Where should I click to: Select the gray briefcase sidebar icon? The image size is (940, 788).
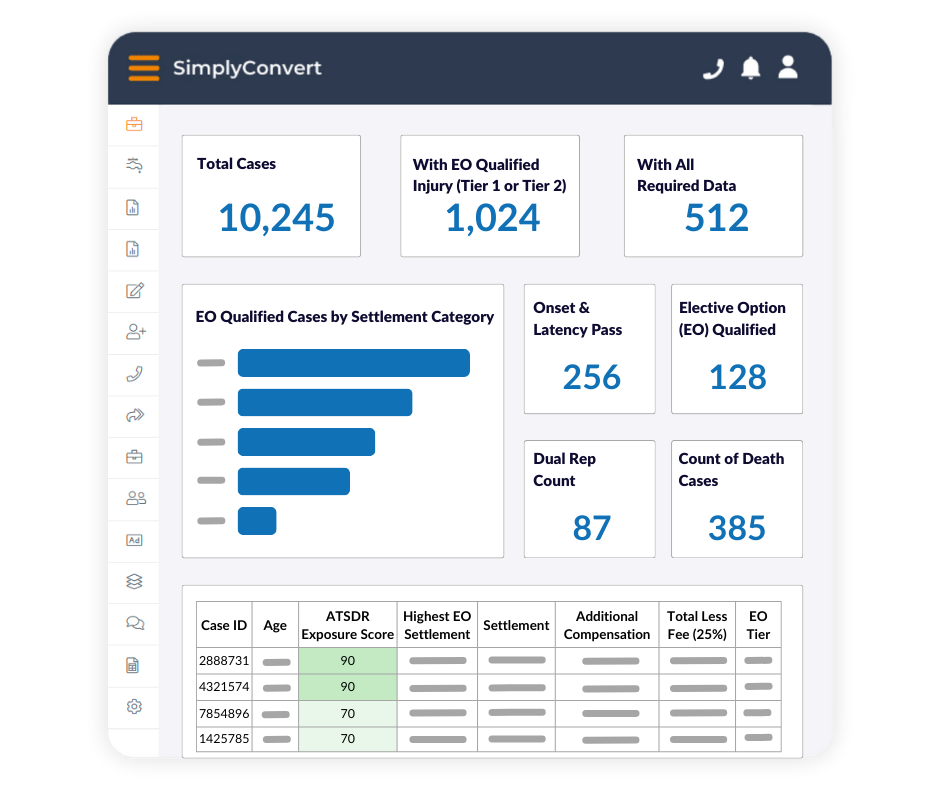pyautogui.click(x=134, y=457)
